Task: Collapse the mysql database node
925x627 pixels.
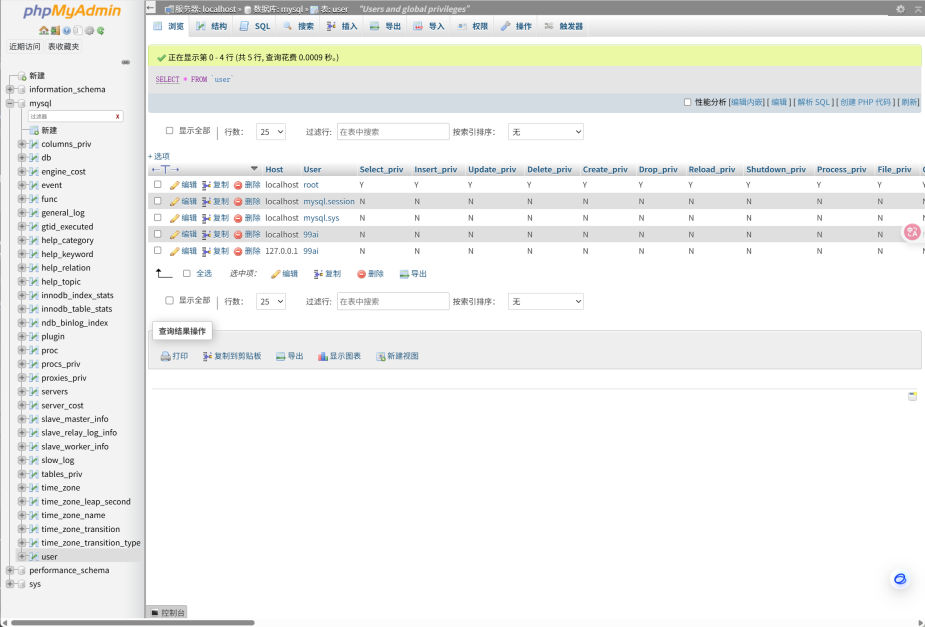Action: pos(9,103)
